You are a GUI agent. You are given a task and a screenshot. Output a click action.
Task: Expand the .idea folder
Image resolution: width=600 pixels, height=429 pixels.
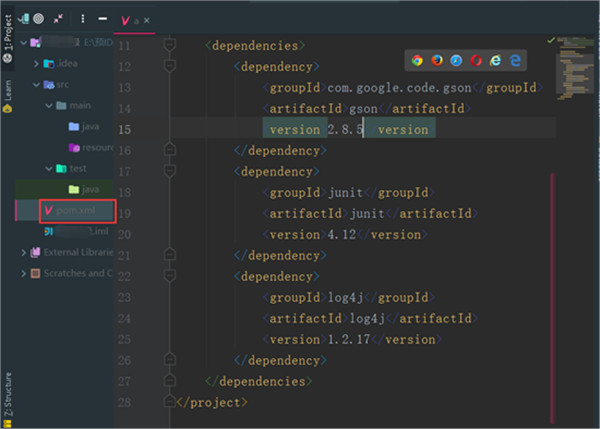pos(36,64)
